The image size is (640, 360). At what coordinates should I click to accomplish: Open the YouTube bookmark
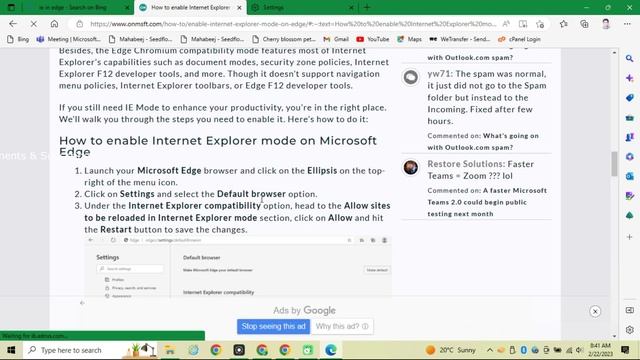tap(373, 39)
